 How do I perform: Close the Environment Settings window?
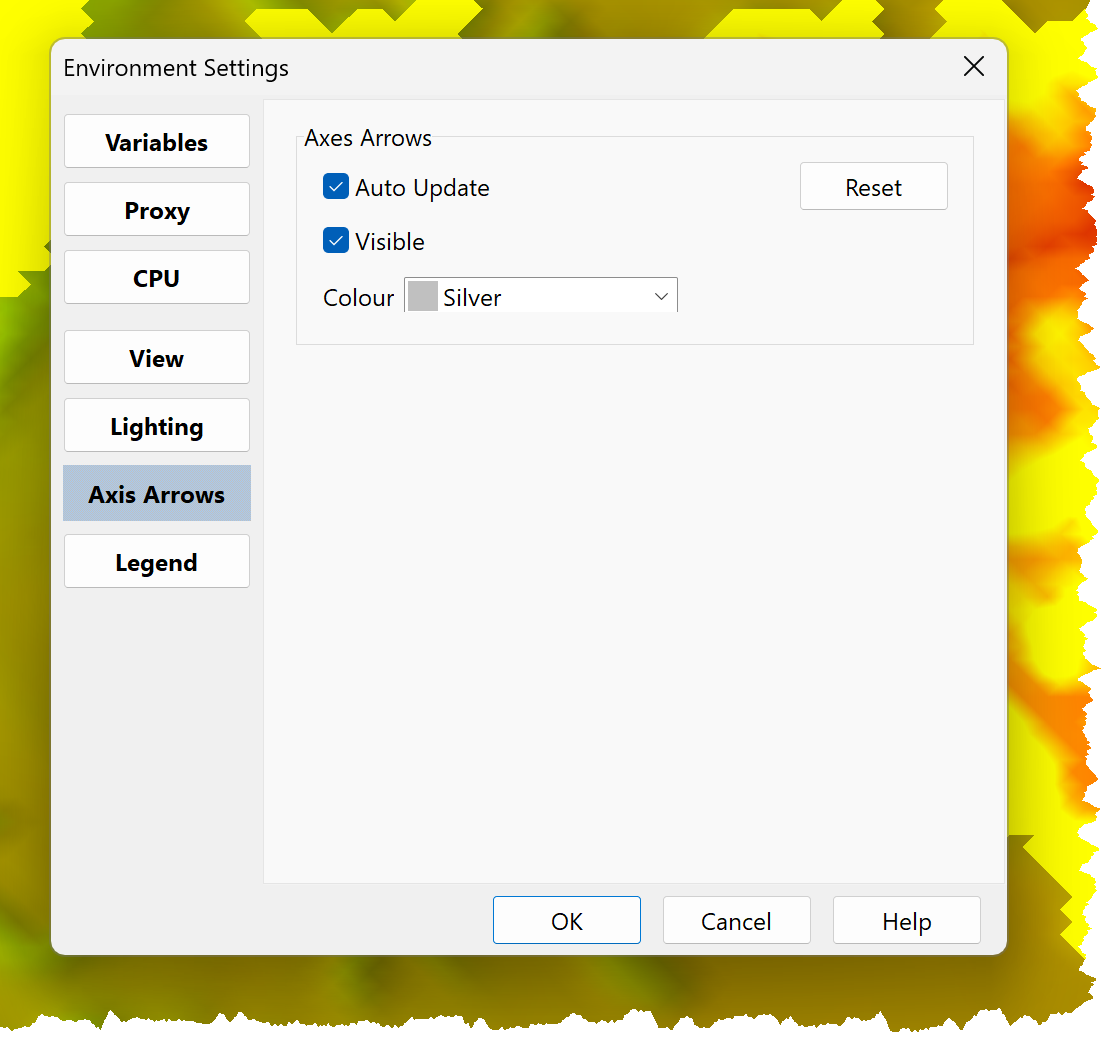point(974,67)
